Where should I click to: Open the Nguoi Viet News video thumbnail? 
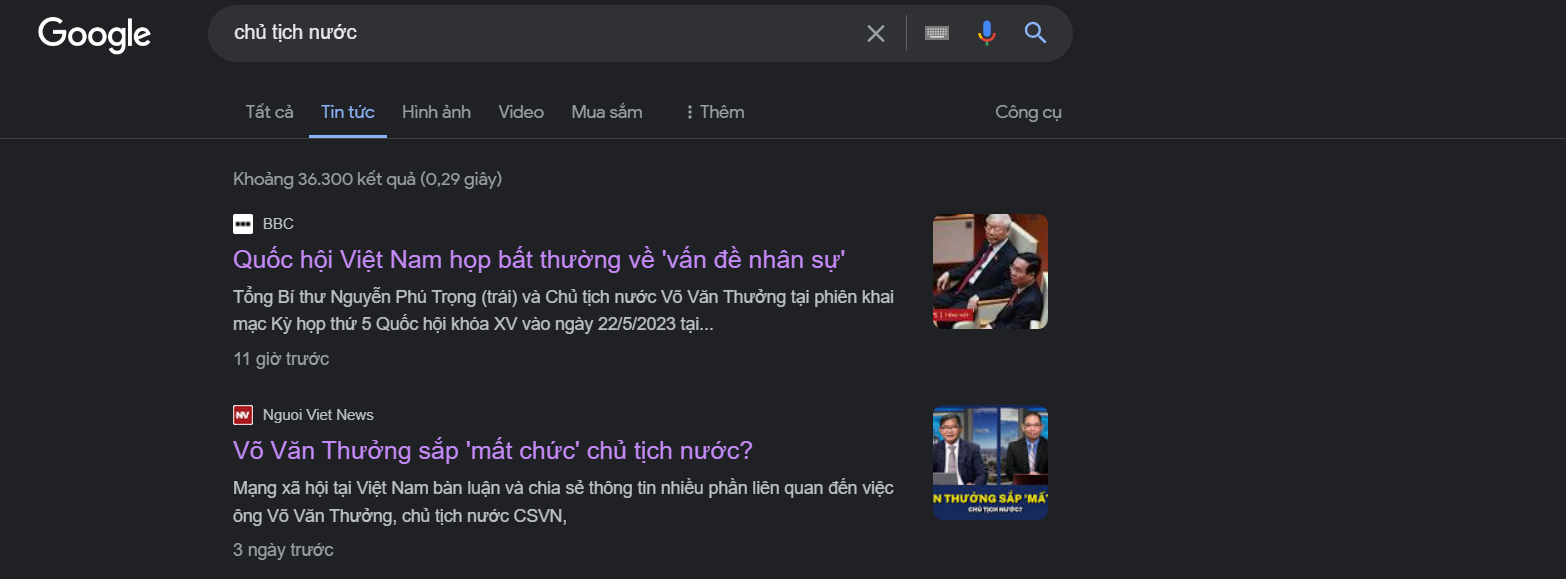[x=990, y=462]
